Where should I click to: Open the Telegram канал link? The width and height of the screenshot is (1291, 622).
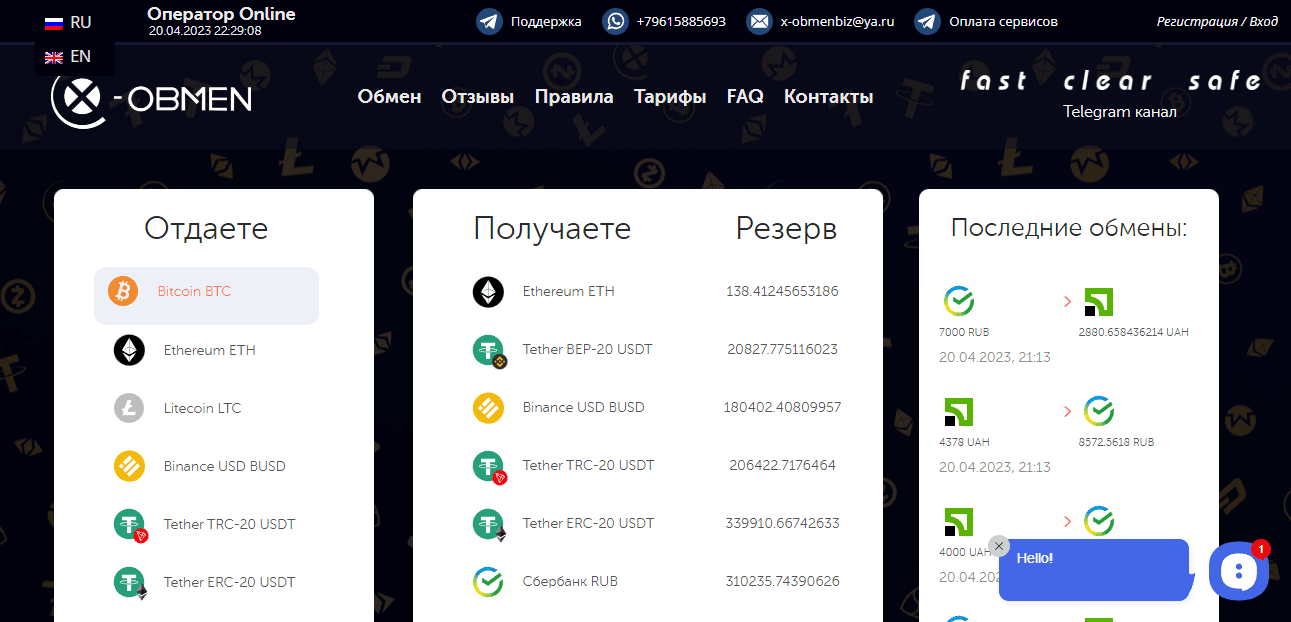[x=1119, y=112]
